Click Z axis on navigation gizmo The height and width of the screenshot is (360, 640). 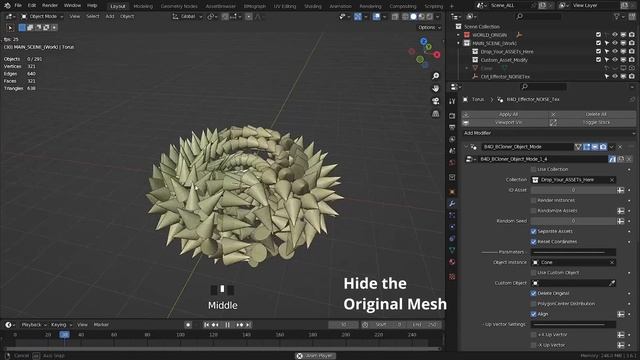pyautogui.click(x=423, y=41)
